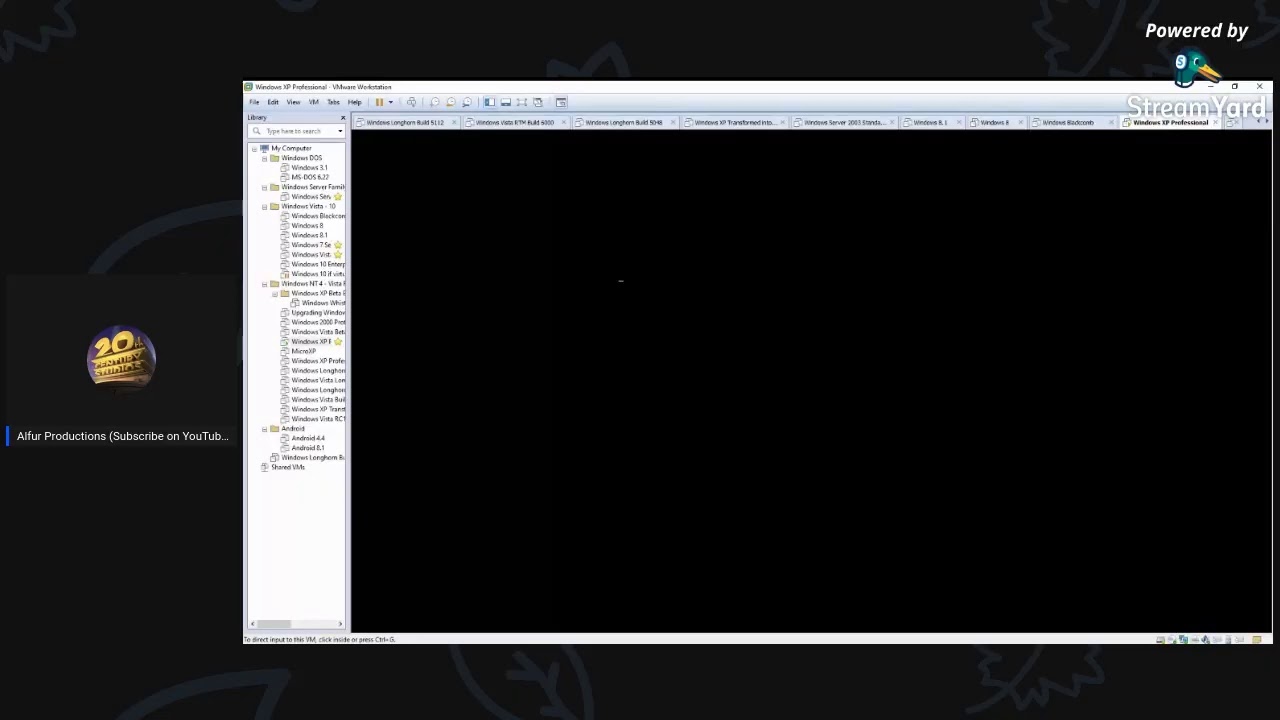
Task: Close the Windows Blackcomb tab
Action: click(1111, 122)
